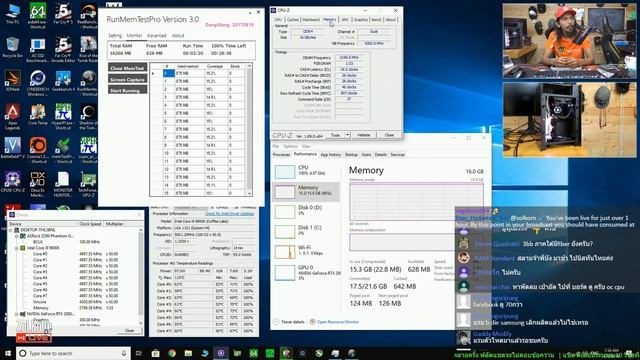Image resolution: width=640 pixels, height=360 pixels.
Task: Open Chrome from the taskbar
Action: pos(172,353)
